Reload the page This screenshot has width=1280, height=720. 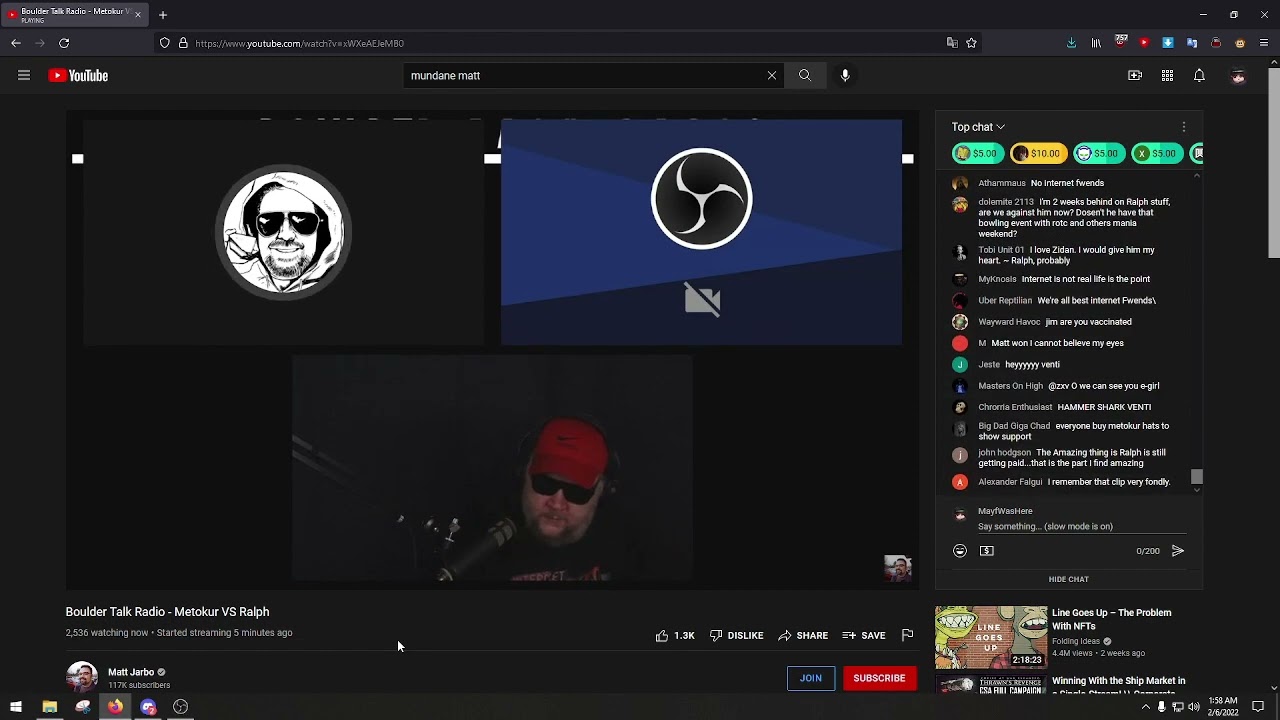(x=64, y=43)
